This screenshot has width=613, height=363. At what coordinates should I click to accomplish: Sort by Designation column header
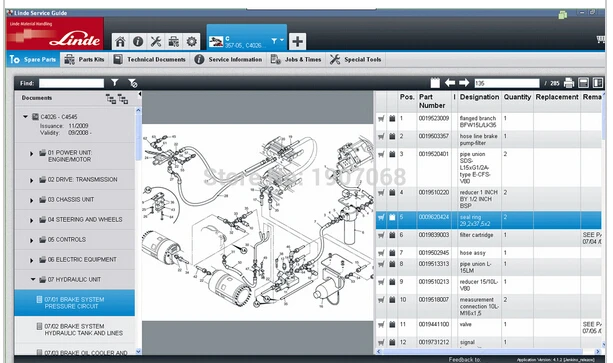(479, 97)
